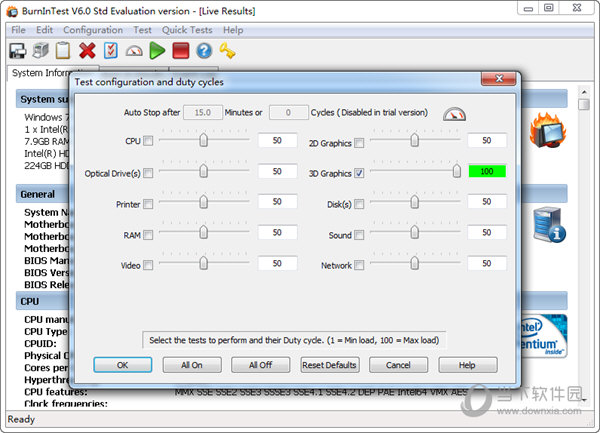Click the 2D Graphics duty value field

click(x=487, y=140)
